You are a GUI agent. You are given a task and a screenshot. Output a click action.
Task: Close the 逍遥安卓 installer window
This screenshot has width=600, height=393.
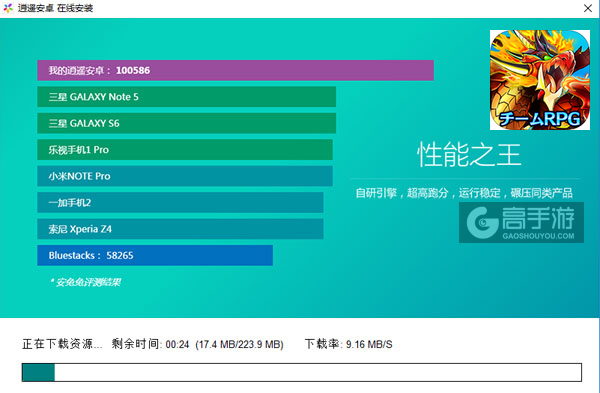click(588, 8)
